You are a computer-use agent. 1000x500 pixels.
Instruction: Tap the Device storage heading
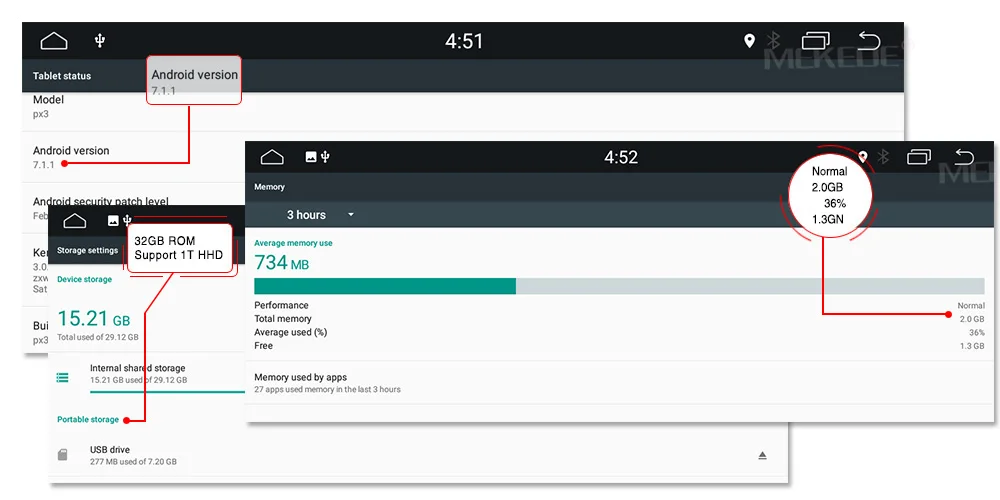pyautogui.click(x=84, y=279)
